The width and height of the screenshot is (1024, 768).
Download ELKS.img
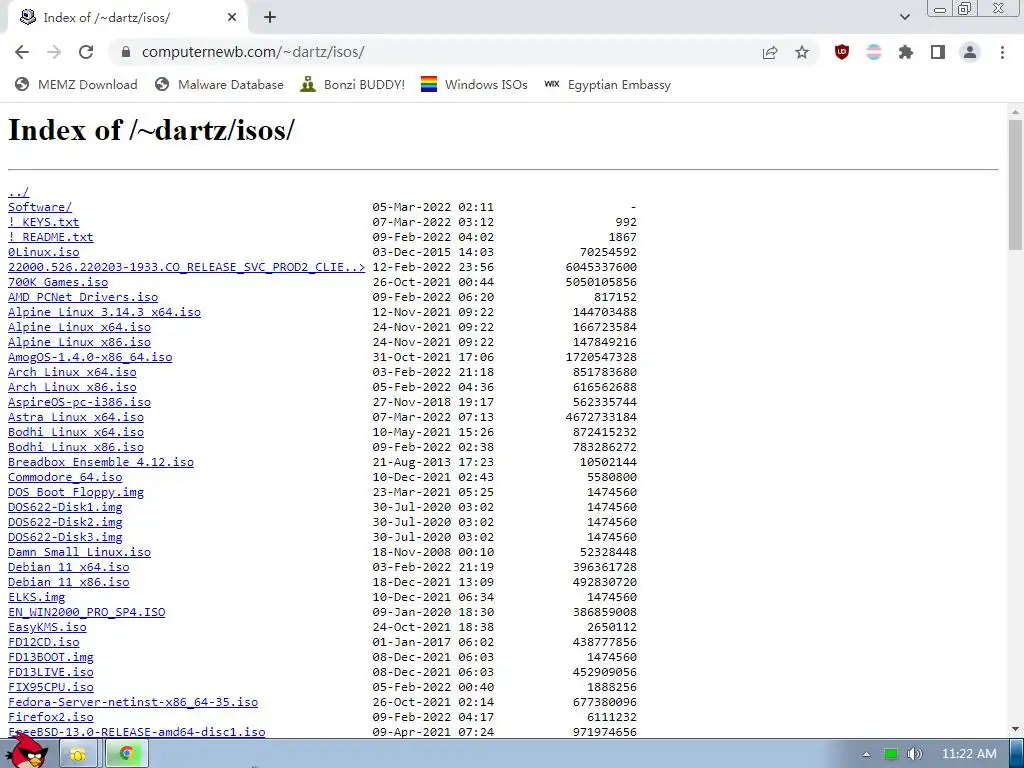click(37, 598)
